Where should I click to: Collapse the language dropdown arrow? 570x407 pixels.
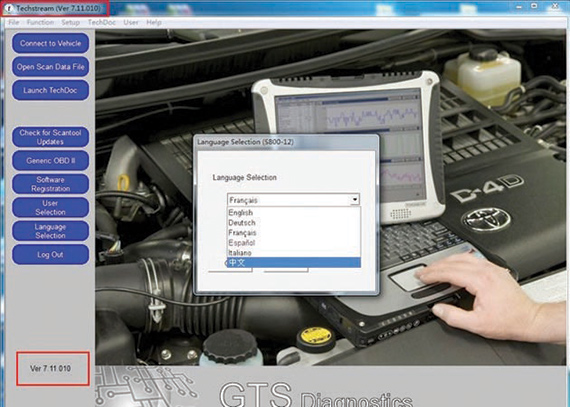(355, 200)
